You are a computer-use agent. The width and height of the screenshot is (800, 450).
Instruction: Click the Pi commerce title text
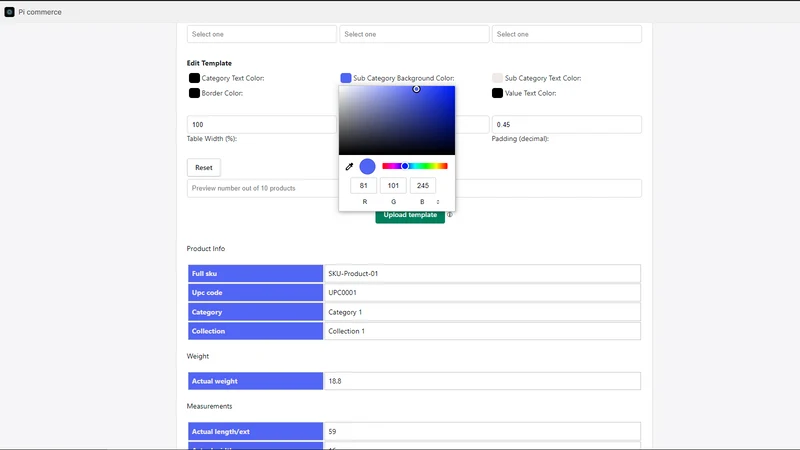[x=40, y=12]
